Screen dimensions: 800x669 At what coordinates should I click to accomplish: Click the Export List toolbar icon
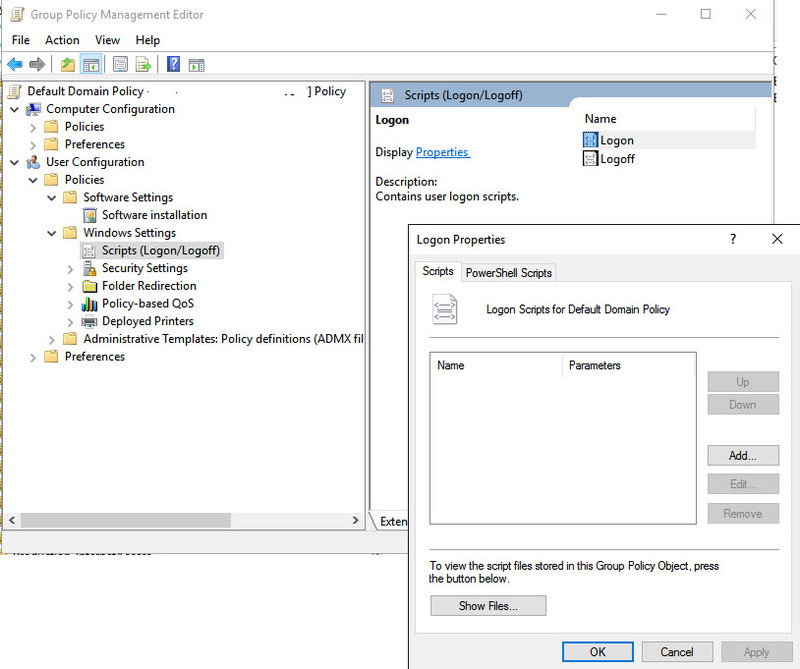[141, 64]
